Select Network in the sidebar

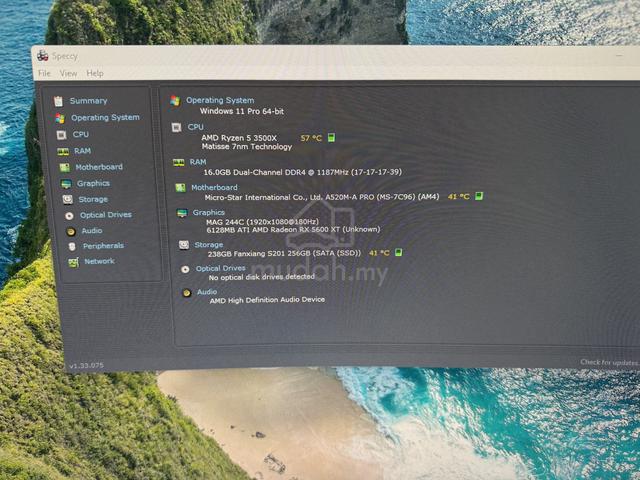click(99, 261)
